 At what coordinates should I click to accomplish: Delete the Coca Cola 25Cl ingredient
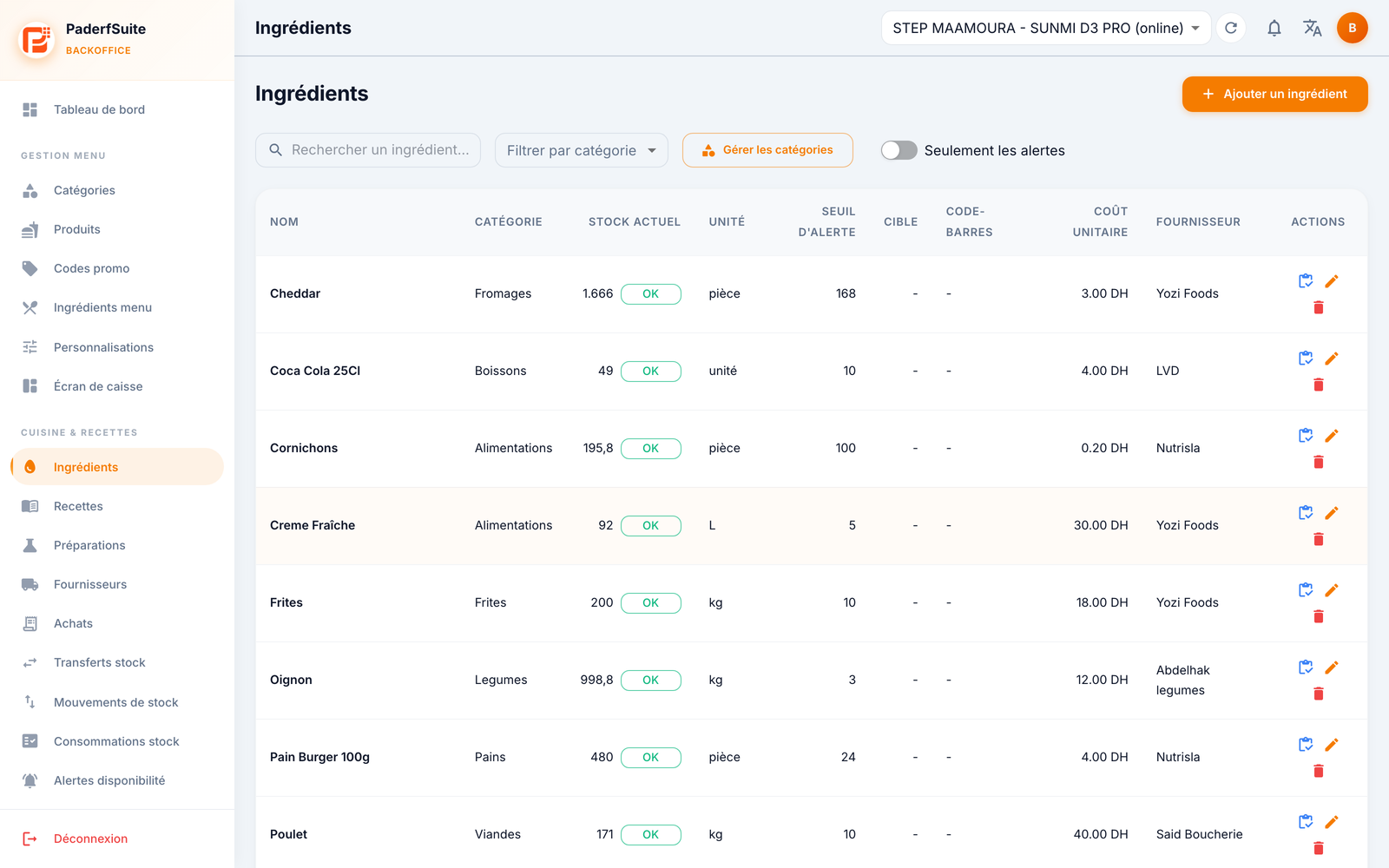click(1319, 385)
